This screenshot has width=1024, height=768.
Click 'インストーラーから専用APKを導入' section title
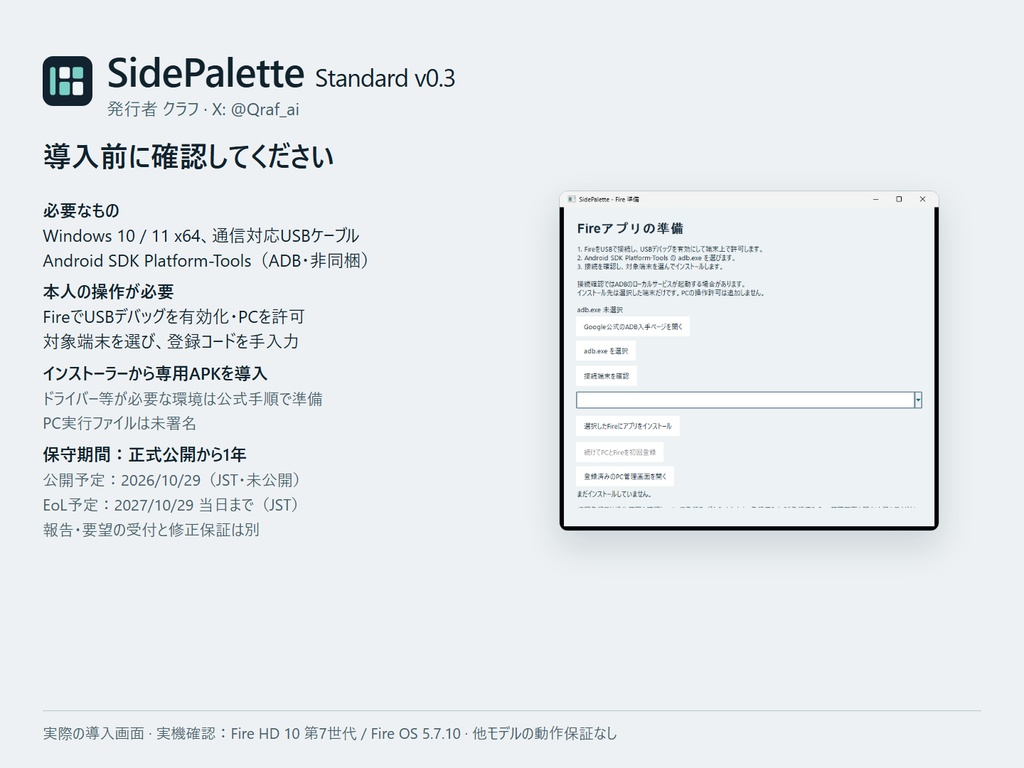155,374
